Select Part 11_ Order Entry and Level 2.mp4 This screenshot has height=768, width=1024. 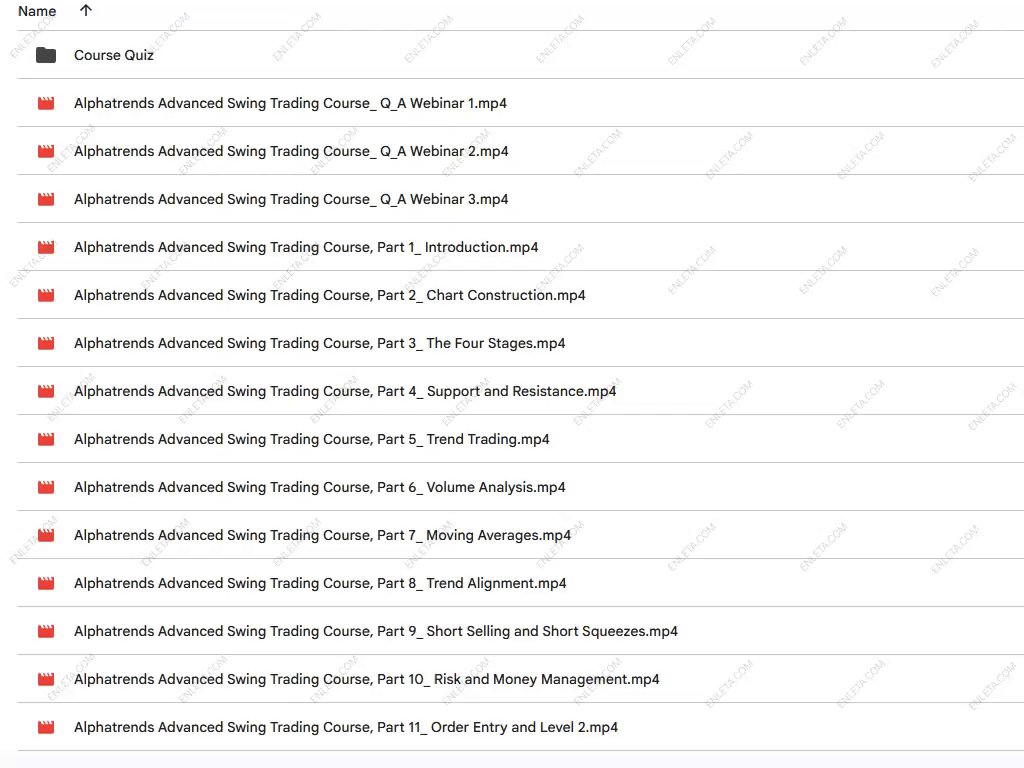(346, 727)
